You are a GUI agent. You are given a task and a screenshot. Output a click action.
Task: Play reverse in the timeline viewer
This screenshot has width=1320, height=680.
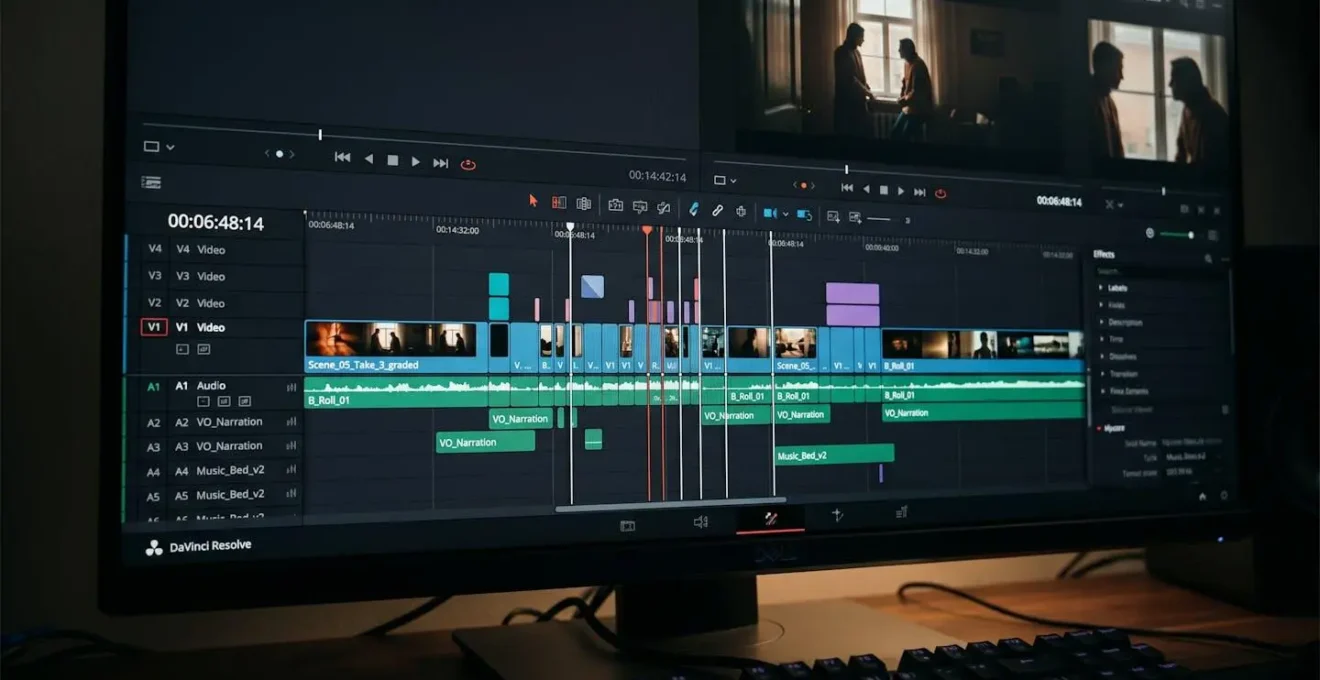click(x=866, y=189)
